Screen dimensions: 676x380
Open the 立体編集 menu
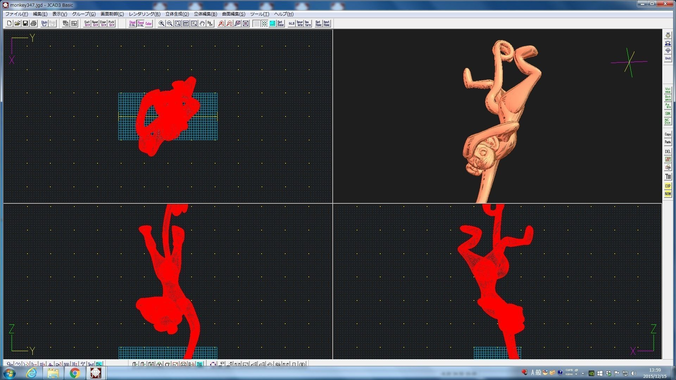click(205, 14)
